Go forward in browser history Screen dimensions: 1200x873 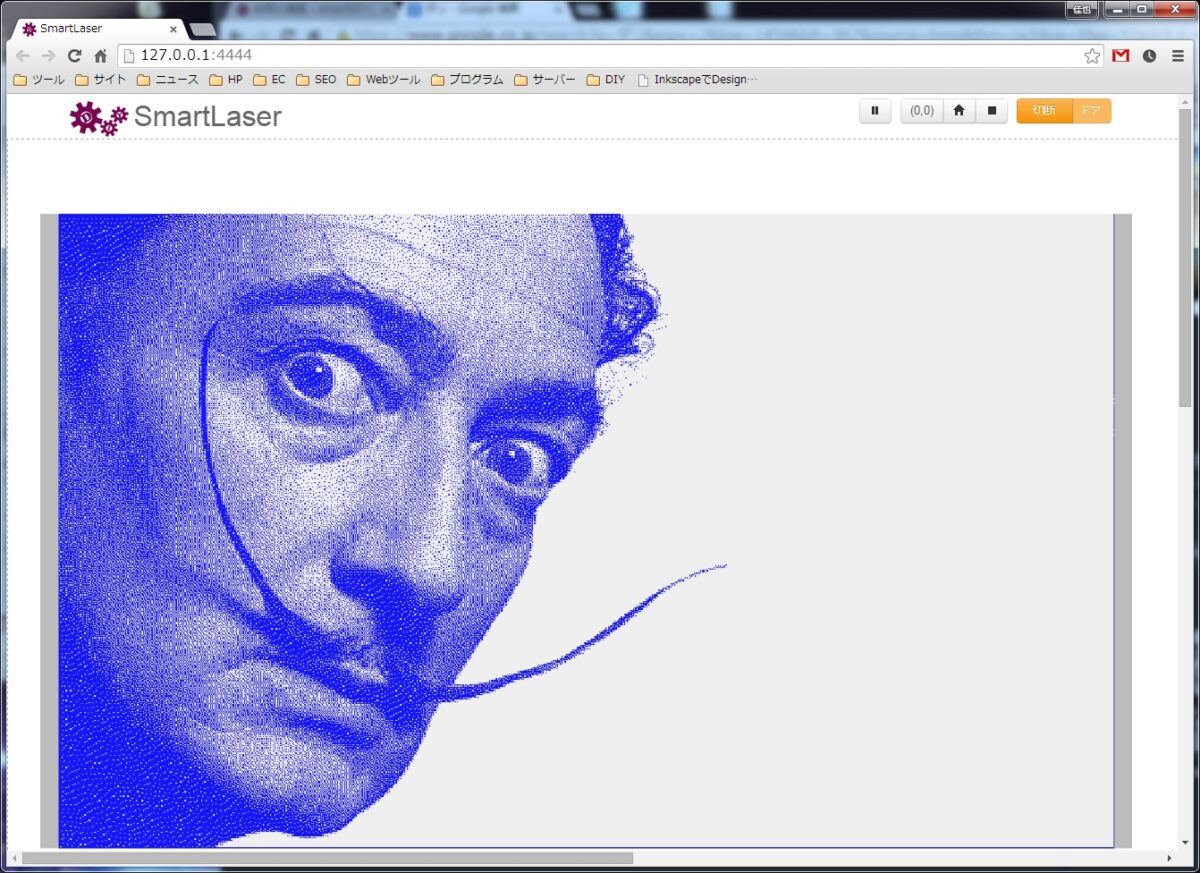(x=48, y=56)
